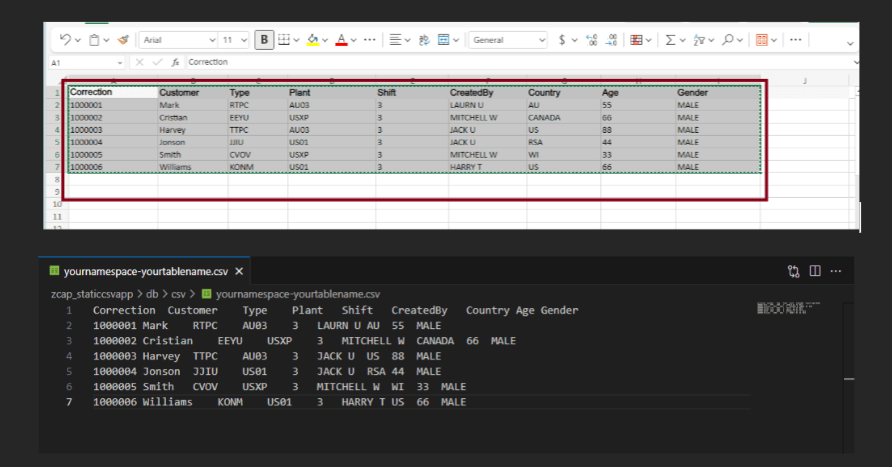Toggle Bold formatting button
This screenshot has height=467, width=892.
click(x=264, y=40)
